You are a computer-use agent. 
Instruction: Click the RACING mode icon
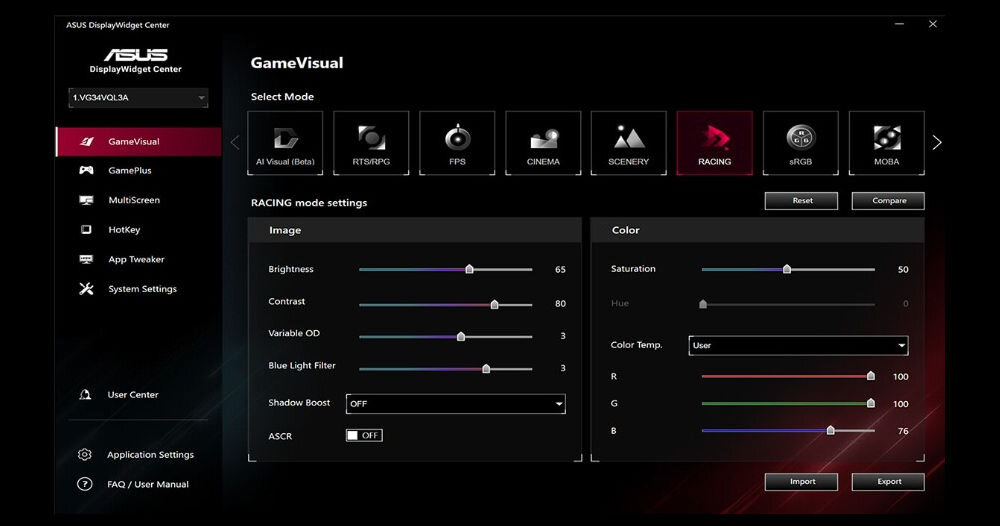point(714,143)
